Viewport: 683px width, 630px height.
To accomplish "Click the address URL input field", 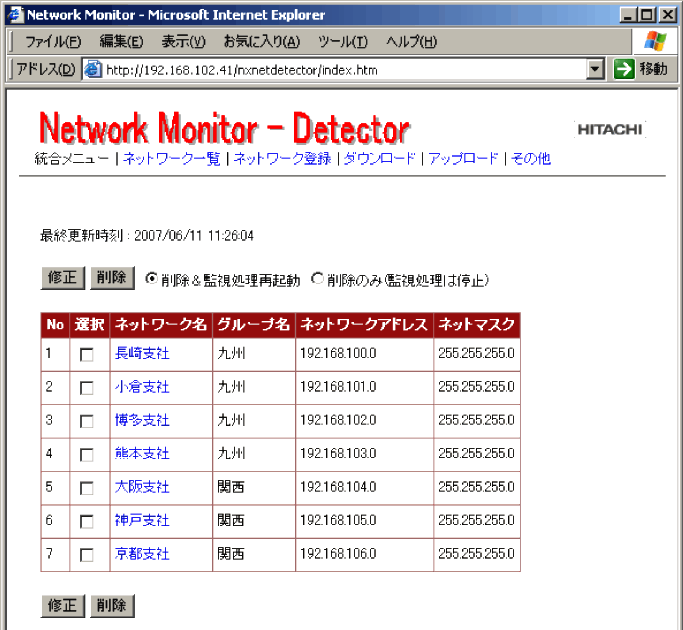I will [344, 70].
